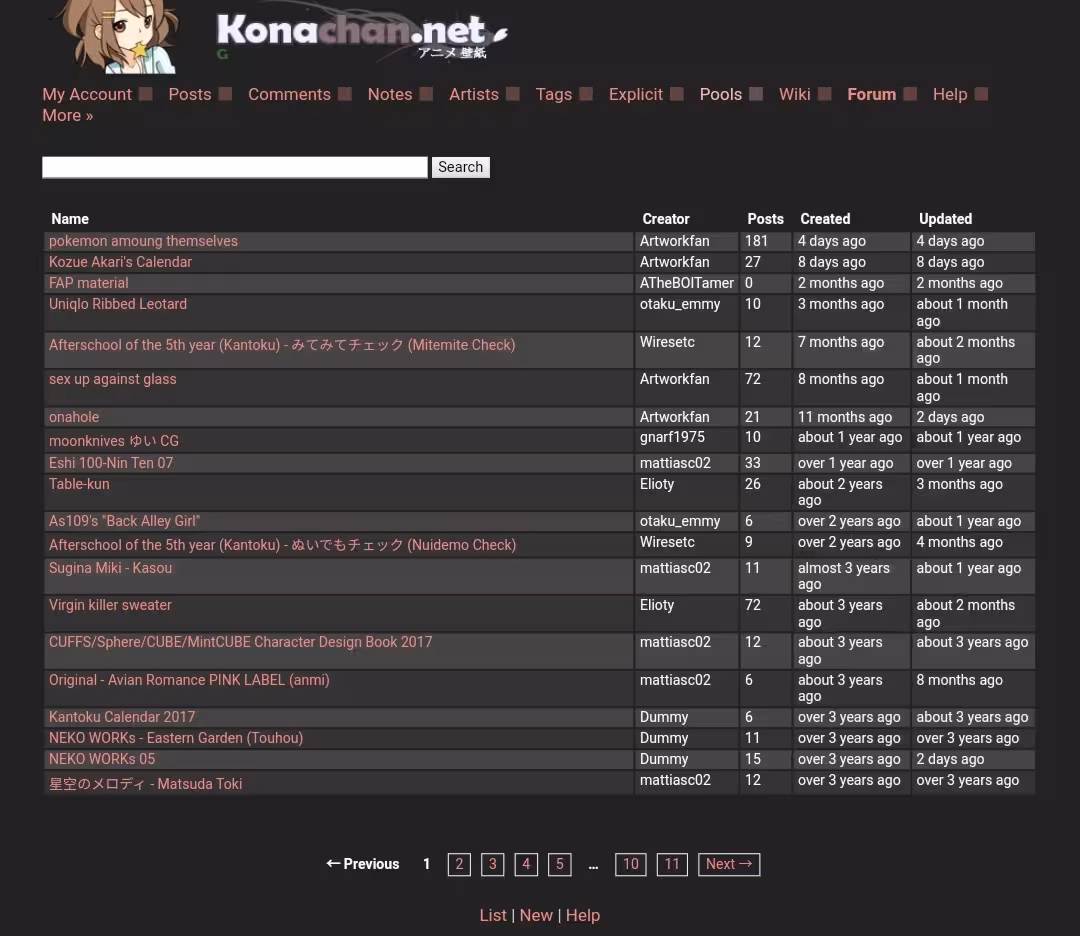The image size is (1080, 936).
Task: Open the Notes section
Action: click(x=390, y=94)
